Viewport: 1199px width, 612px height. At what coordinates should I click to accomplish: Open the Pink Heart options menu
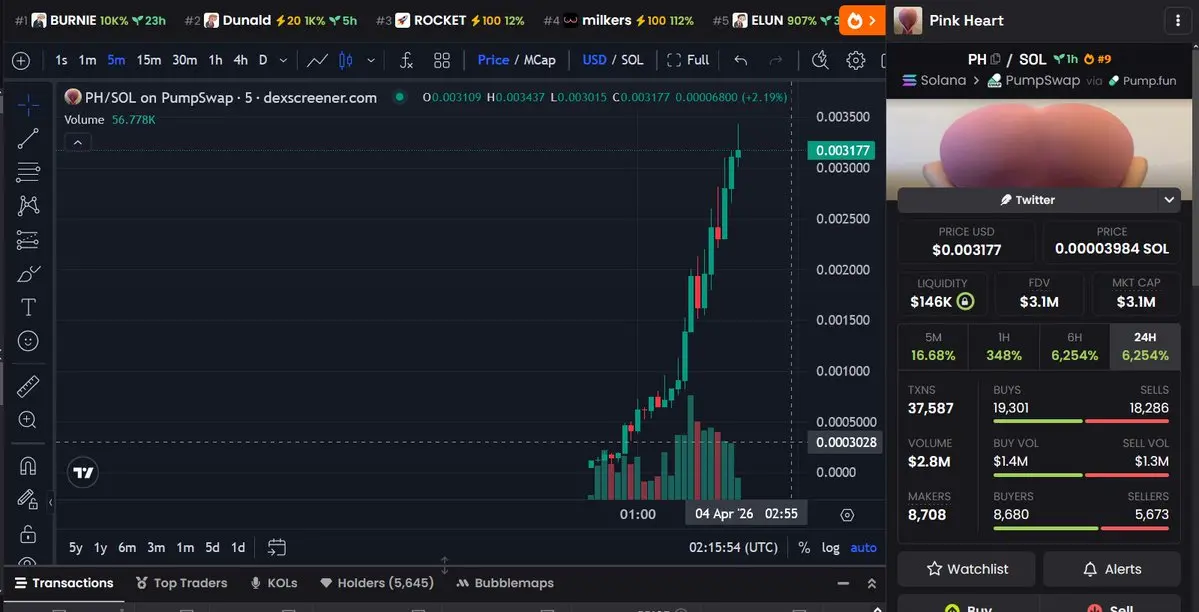1178,21
